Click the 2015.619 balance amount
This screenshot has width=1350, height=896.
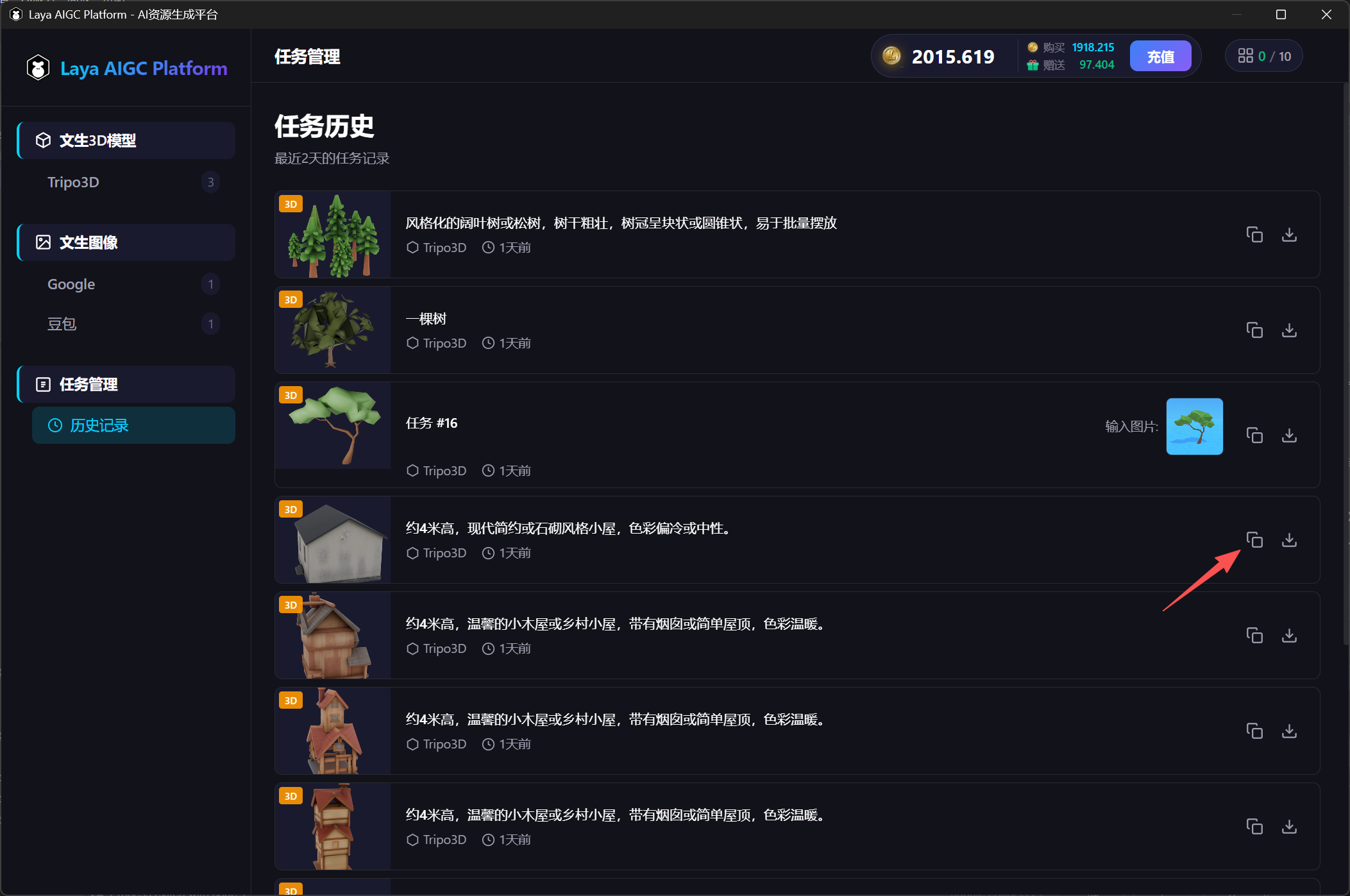point(953,56)
